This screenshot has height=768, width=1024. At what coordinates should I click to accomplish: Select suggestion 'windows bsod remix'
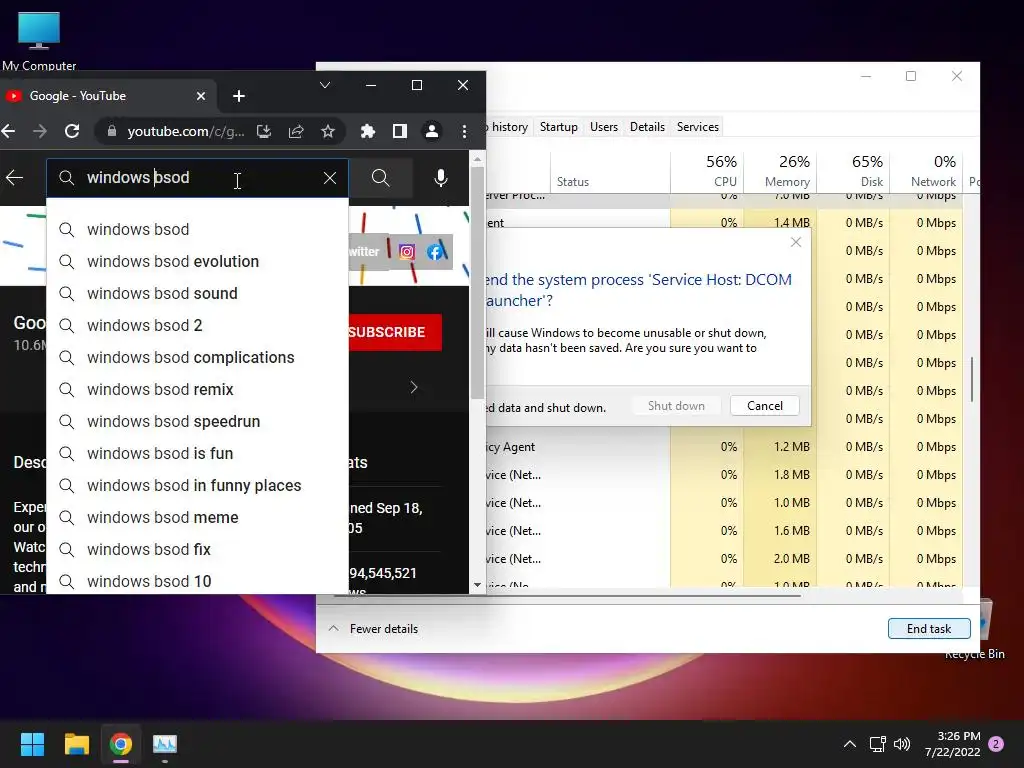tap(197, 389)
